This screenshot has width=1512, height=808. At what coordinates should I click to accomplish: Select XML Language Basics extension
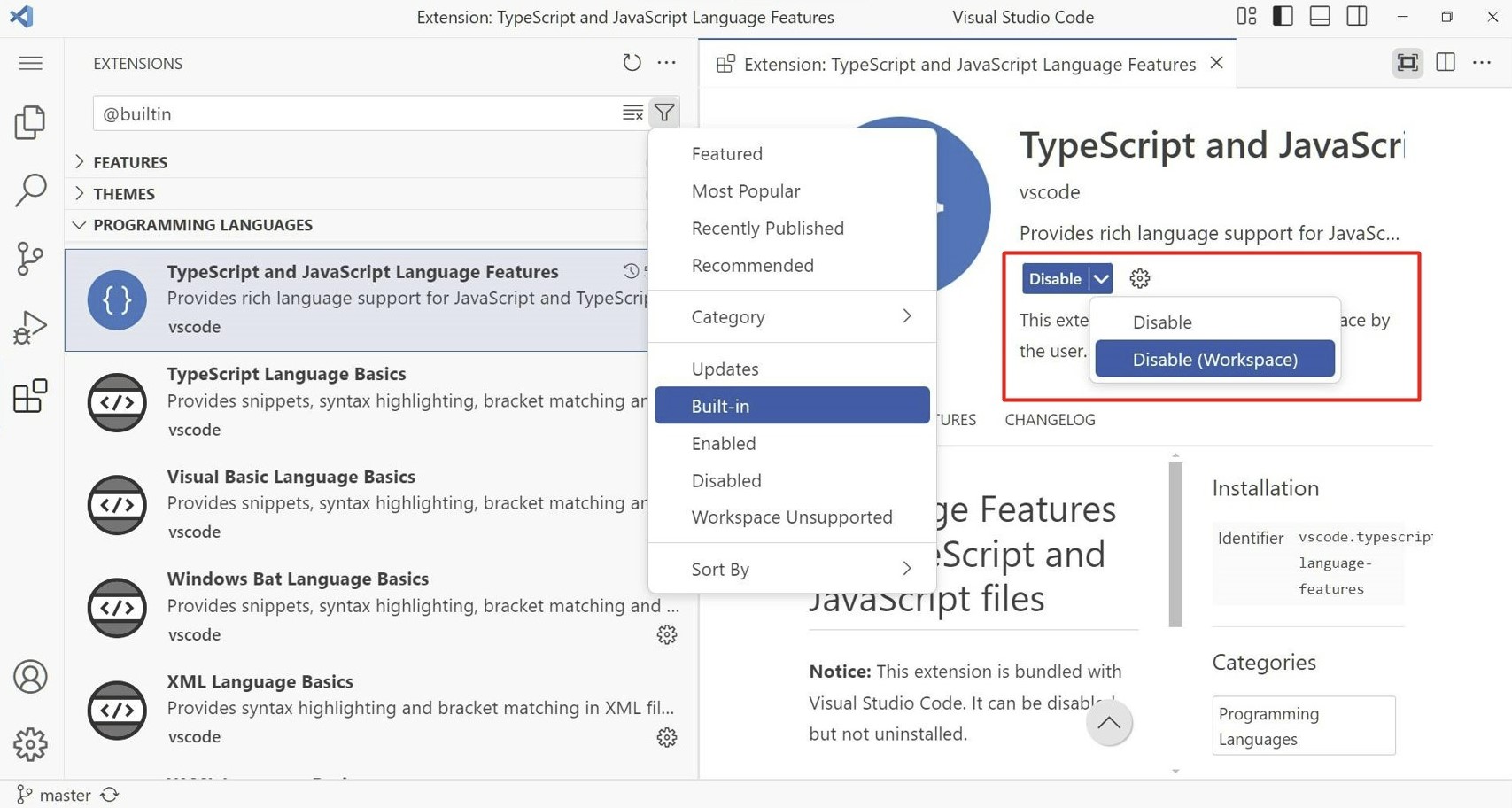click(381, 709)
